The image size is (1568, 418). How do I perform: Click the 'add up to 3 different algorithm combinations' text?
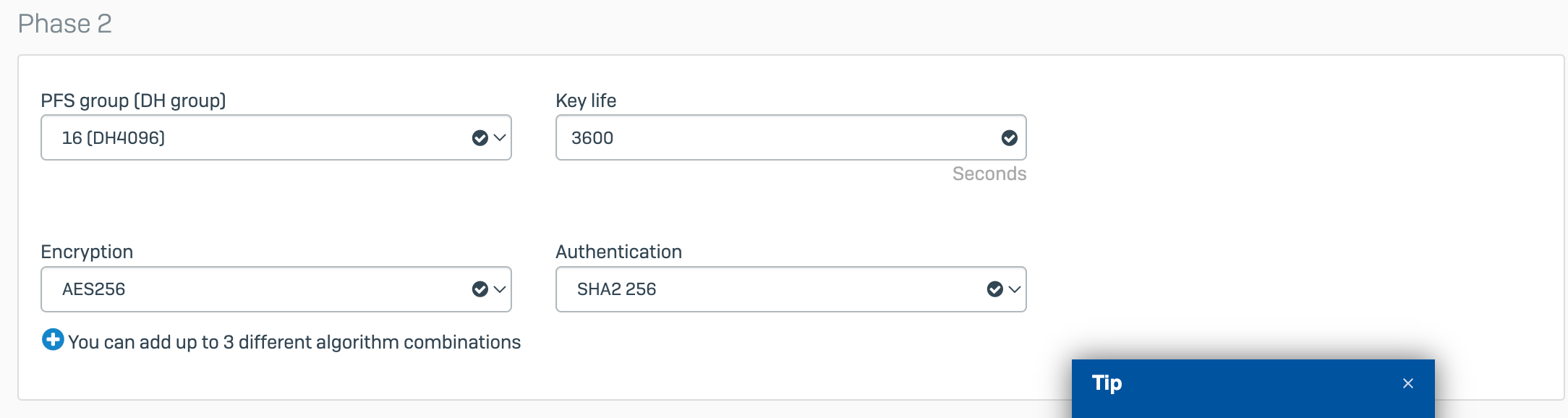[294, 342]
